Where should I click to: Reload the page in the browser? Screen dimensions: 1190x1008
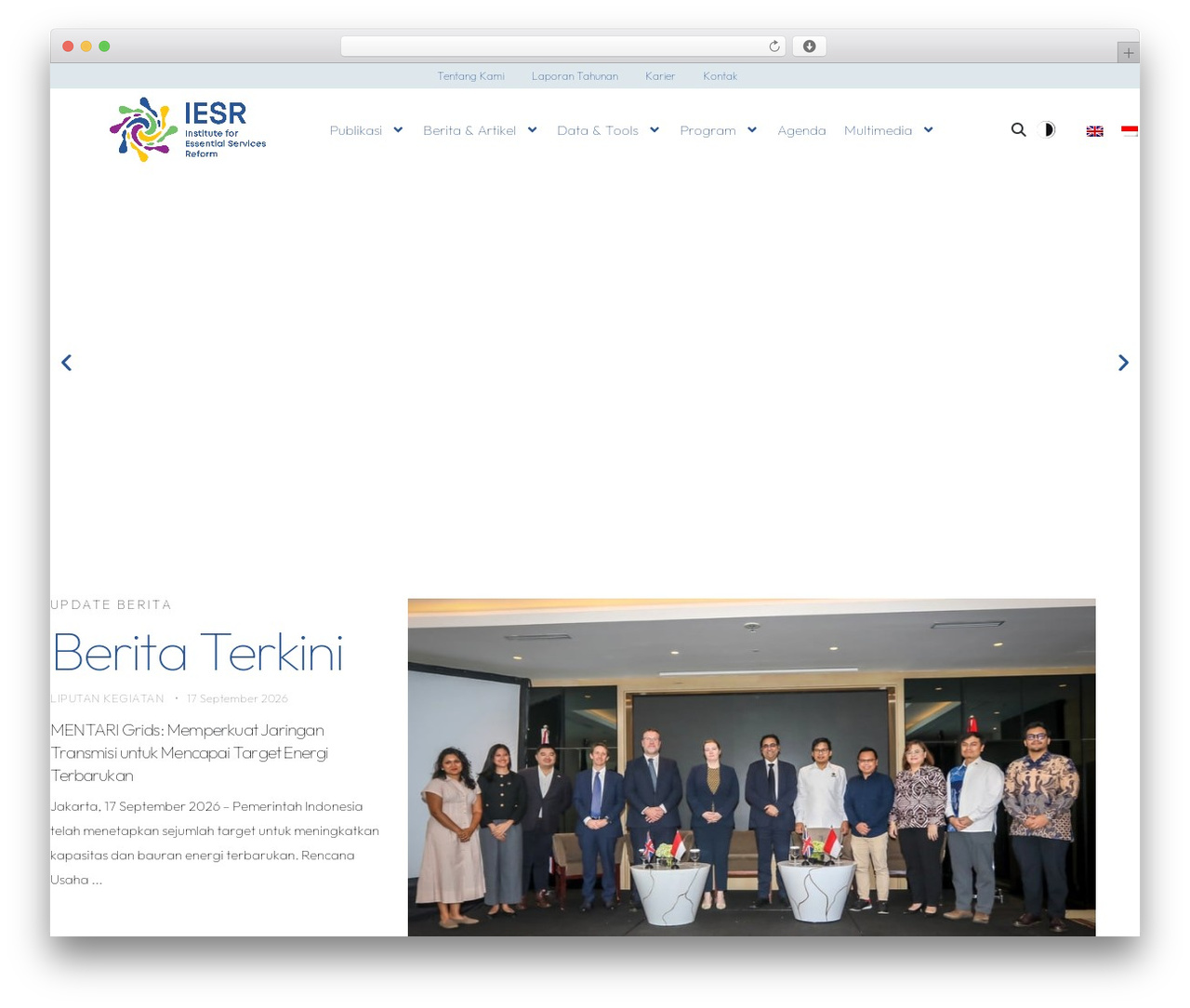tap(774, 46)
